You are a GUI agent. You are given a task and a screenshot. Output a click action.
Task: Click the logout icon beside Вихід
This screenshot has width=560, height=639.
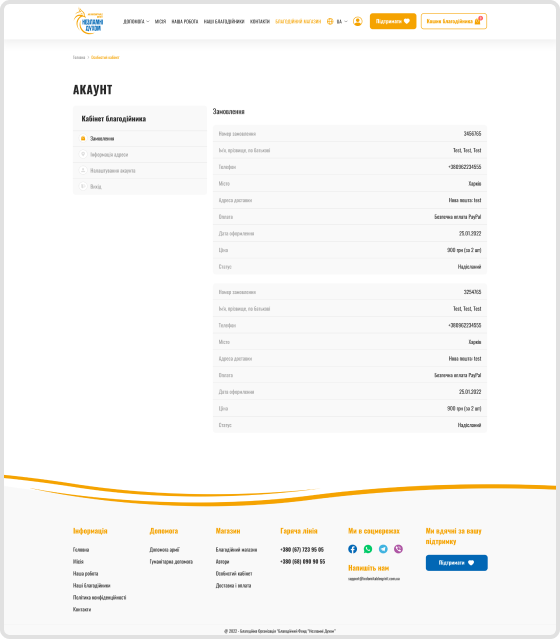tap(83, 186)
